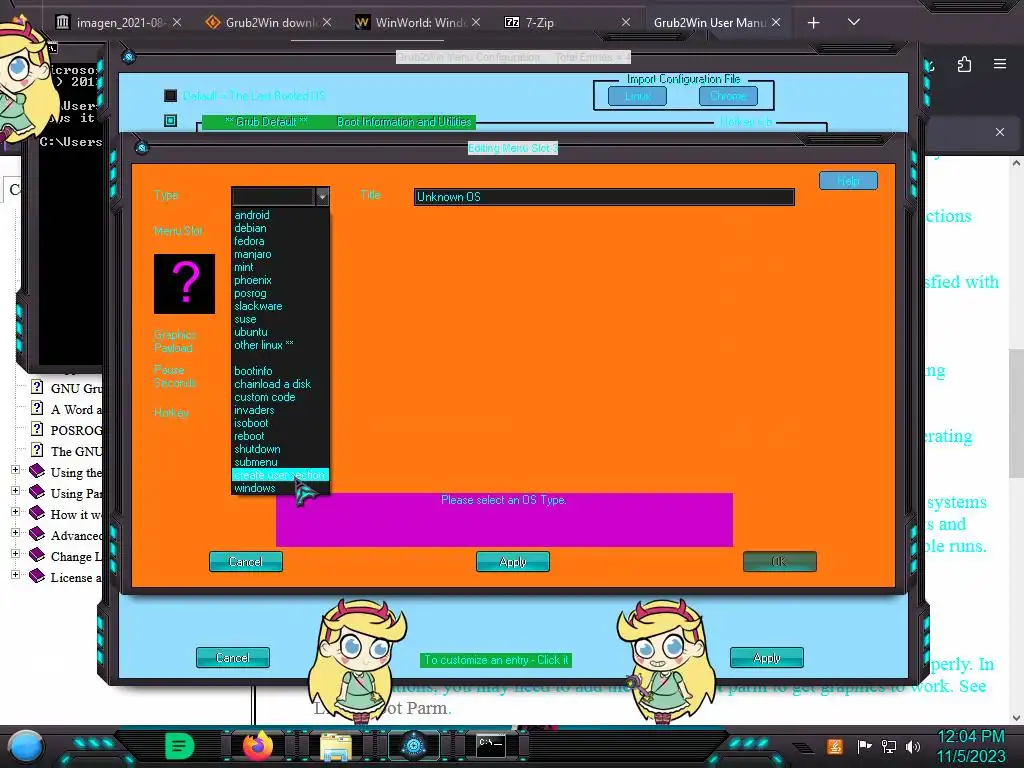Open File Explorer from the taskbar

335,746
